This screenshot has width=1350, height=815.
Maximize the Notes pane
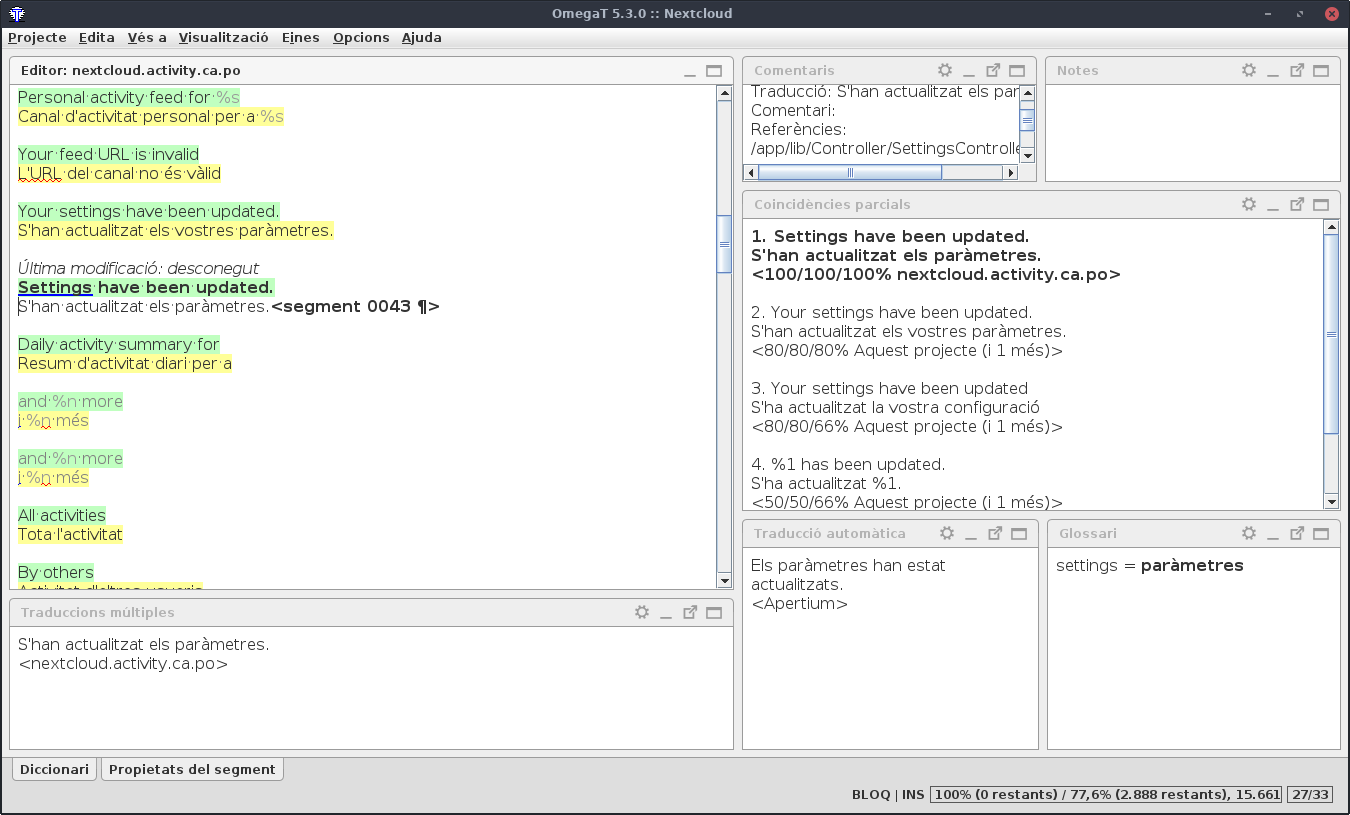pos(1321,71)
